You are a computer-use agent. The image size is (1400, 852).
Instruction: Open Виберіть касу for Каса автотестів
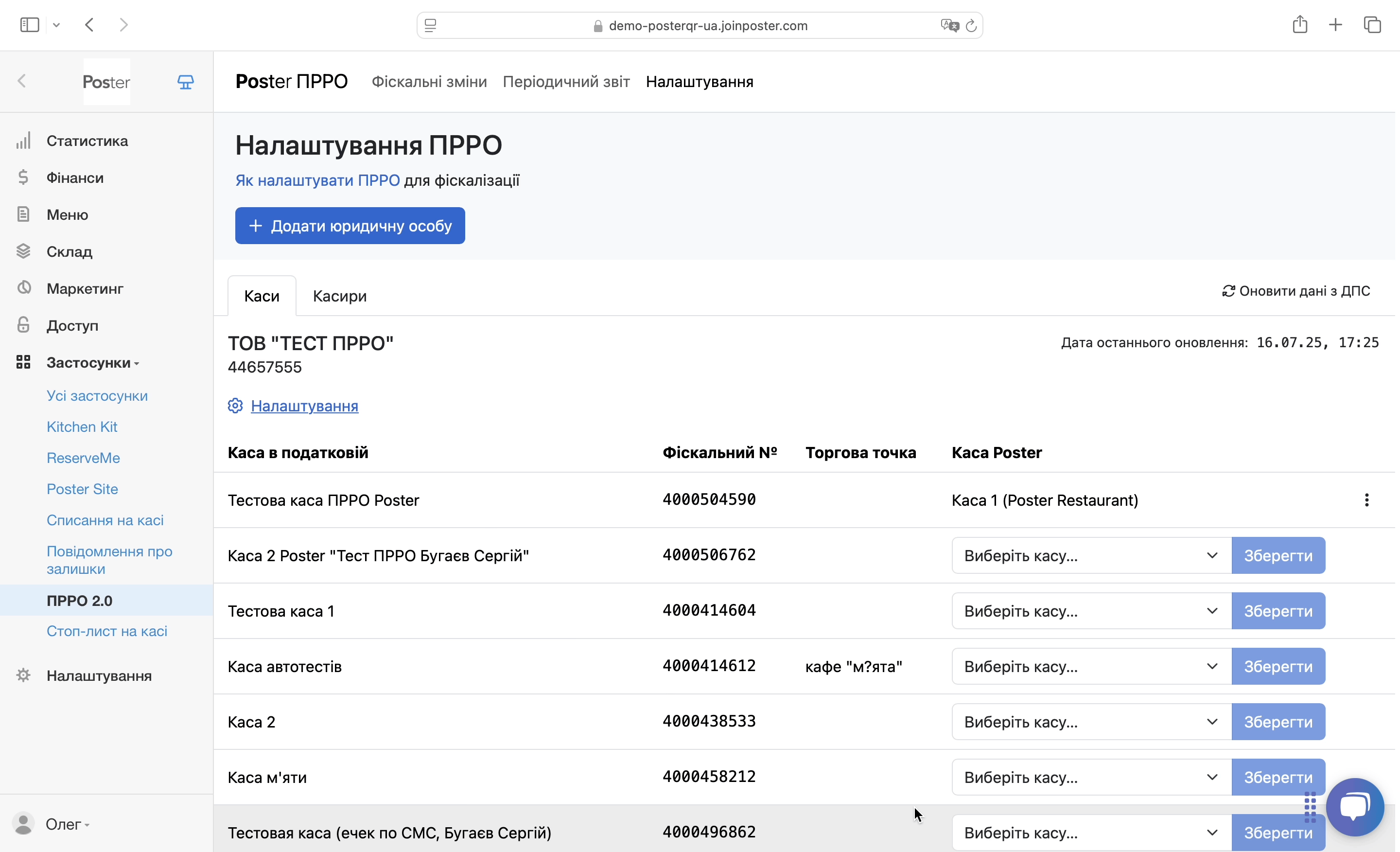click(1091, 666)
